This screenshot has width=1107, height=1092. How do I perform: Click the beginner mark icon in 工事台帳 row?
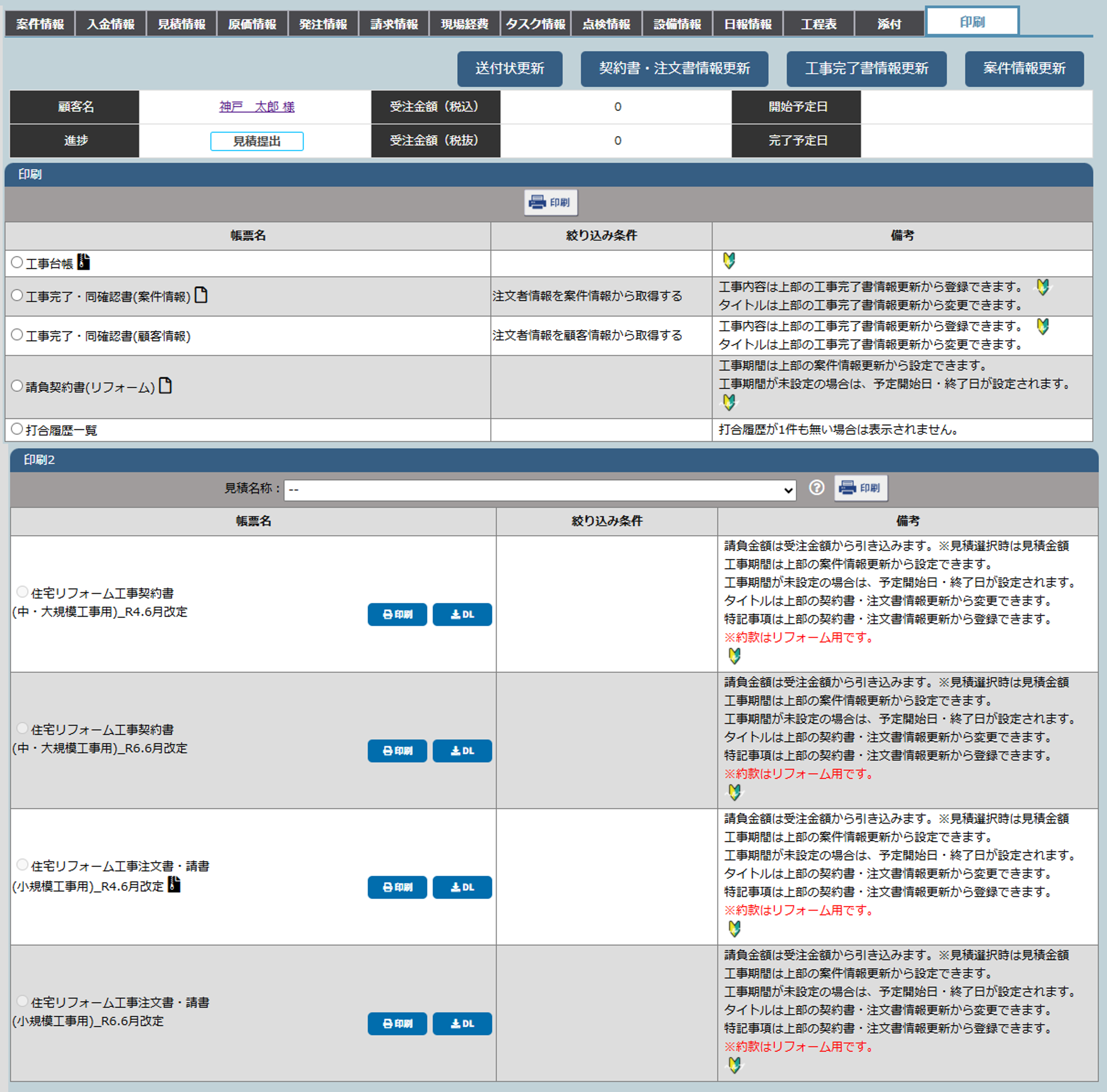click(728, 261)
